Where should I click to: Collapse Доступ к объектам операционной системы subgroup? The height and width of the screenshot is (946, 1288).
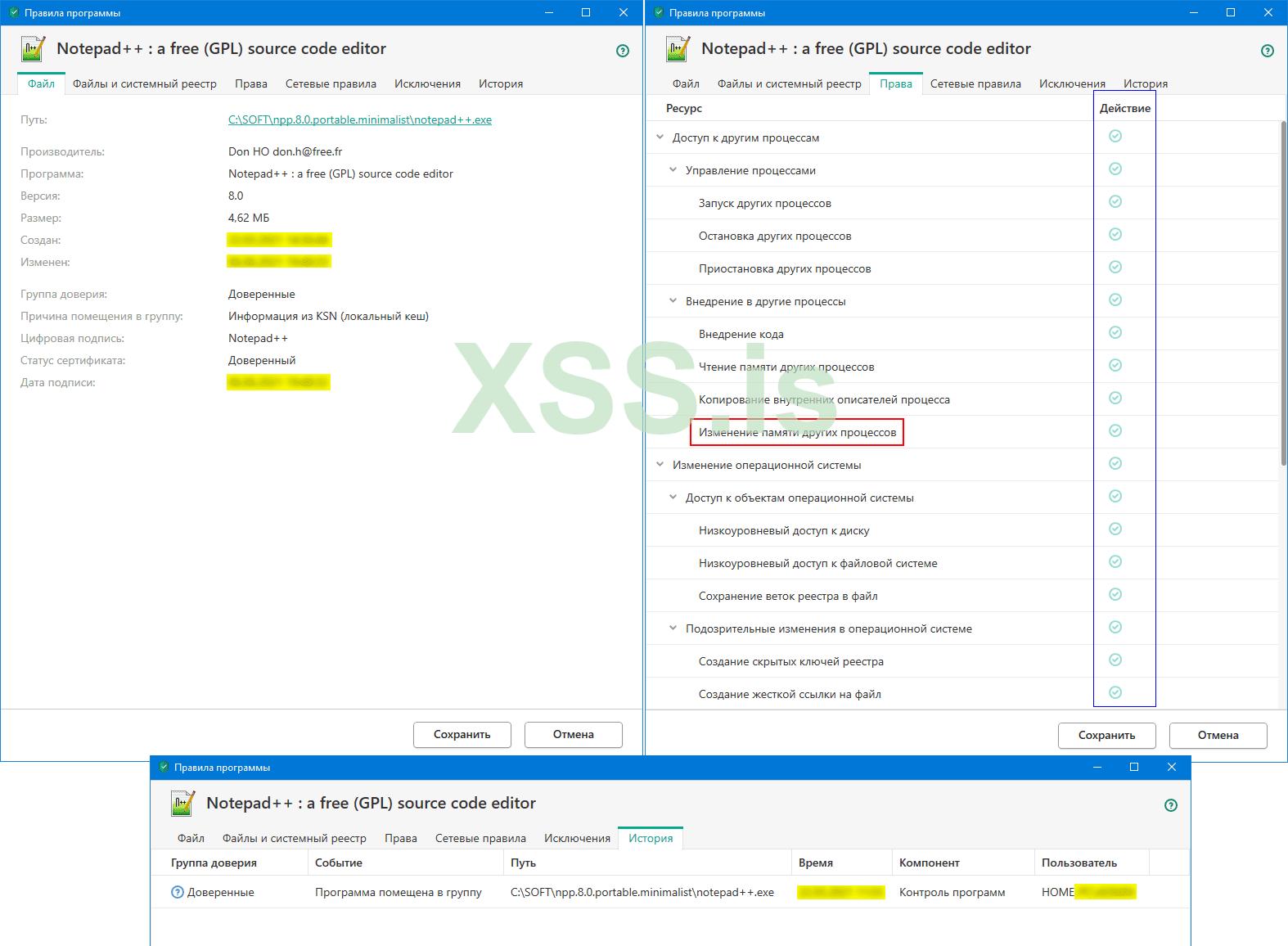coord(673,498)
